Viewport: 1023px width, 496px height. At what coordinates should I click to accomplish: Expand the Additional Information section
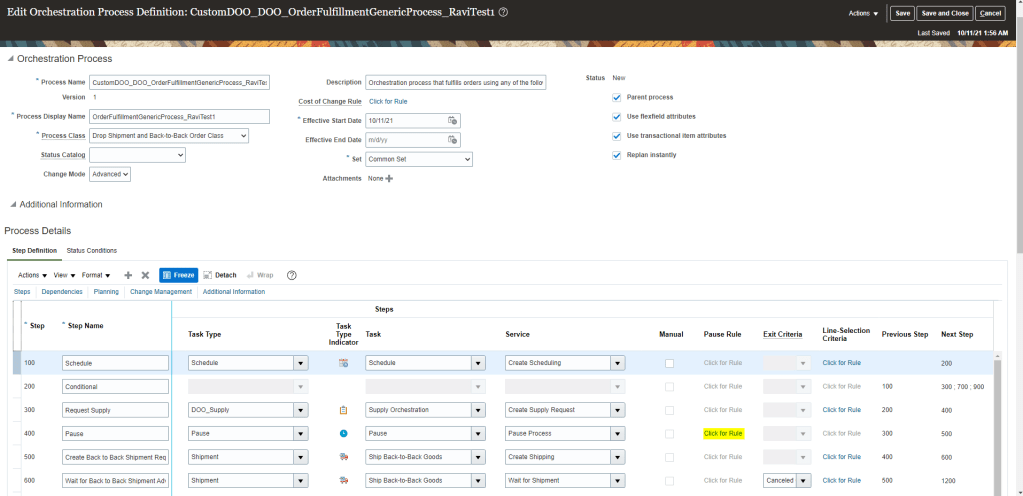pos(13,204)
